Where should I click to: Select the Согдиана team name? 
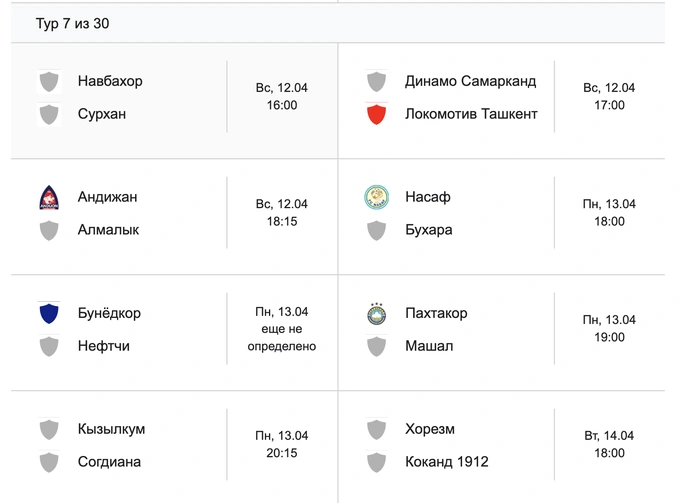[109, 462]
